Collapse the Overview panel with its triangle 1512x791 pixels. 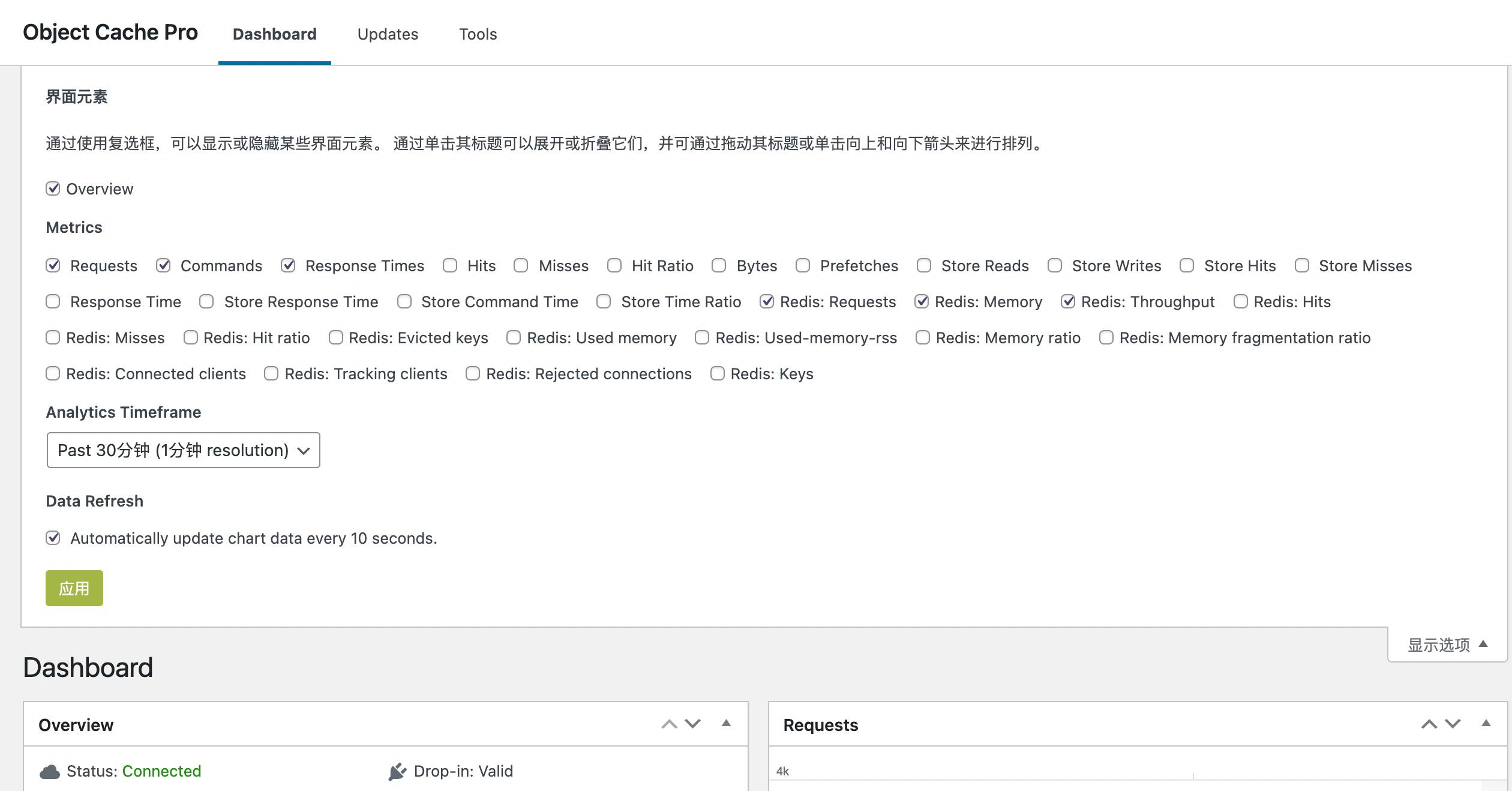tap(726, 723)
